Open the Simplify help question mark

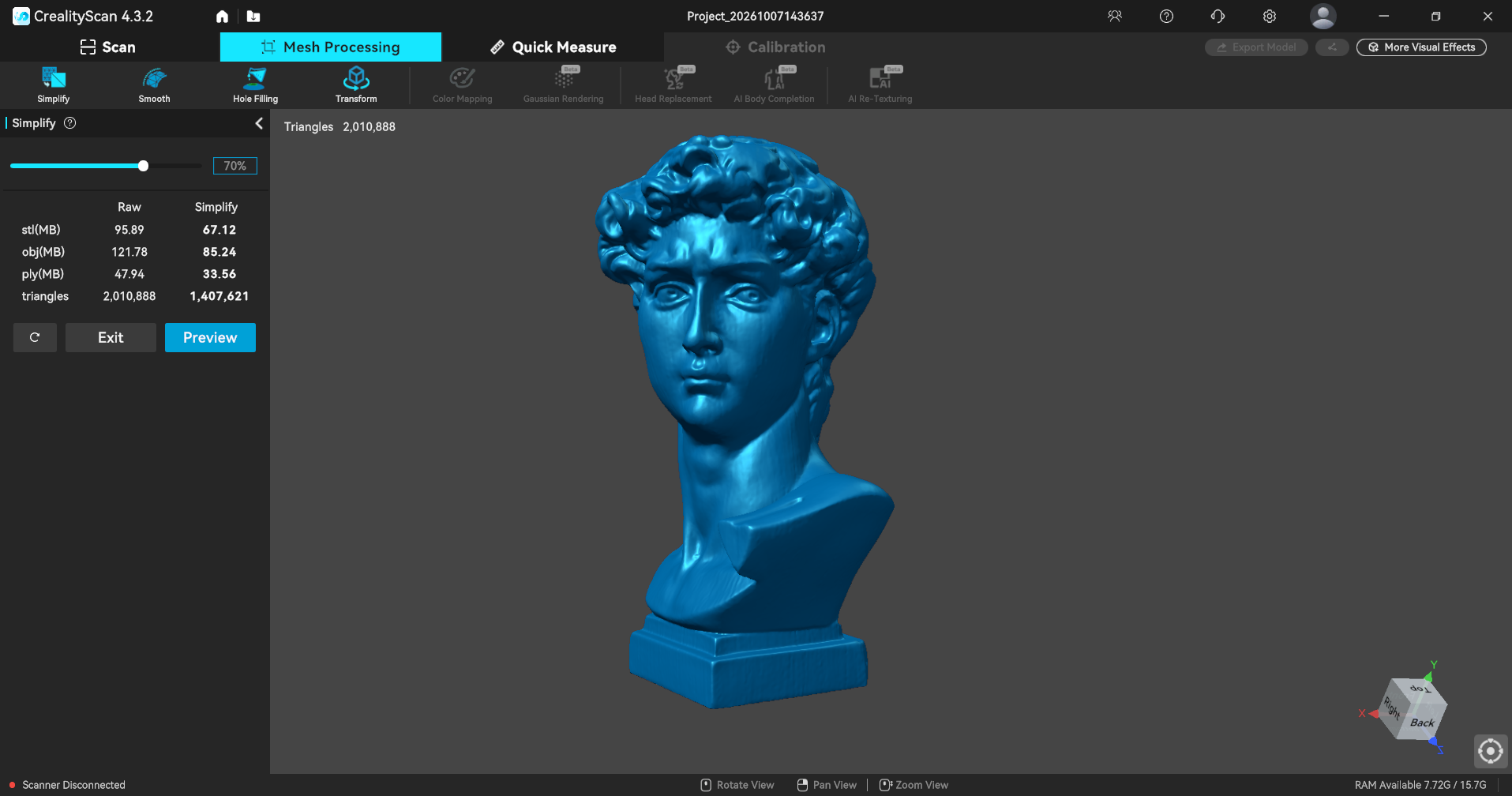70,123
